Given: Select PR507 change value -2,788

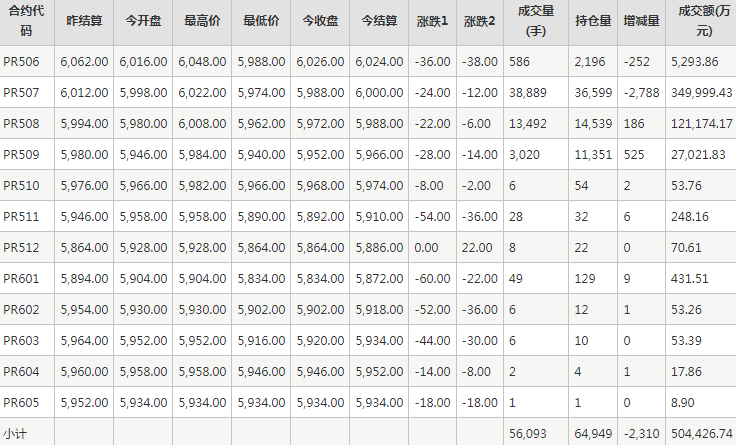Looking at the screenshot, I should tap(642, 92).
